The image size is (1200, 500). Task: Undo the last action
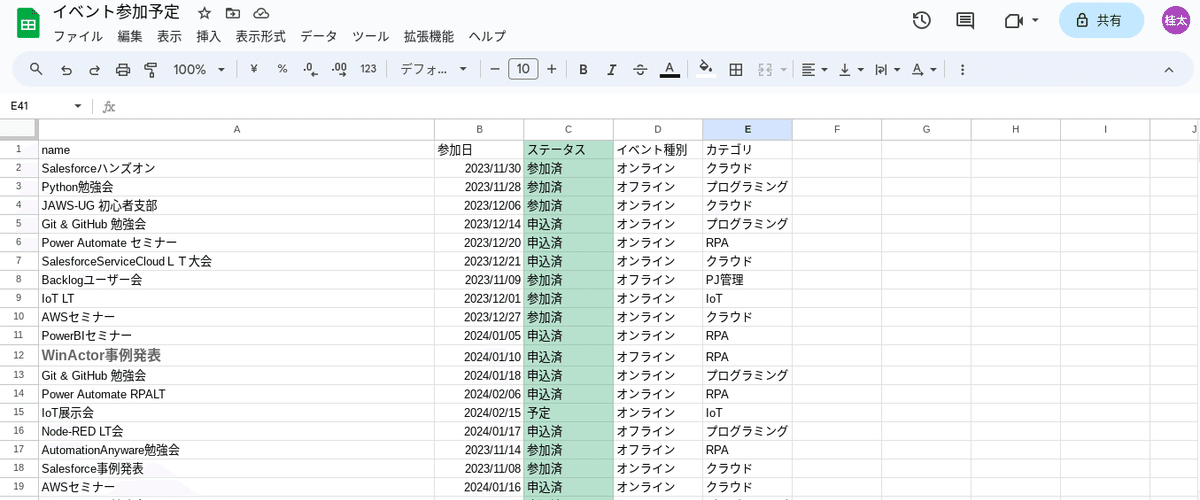click(66, 69)
